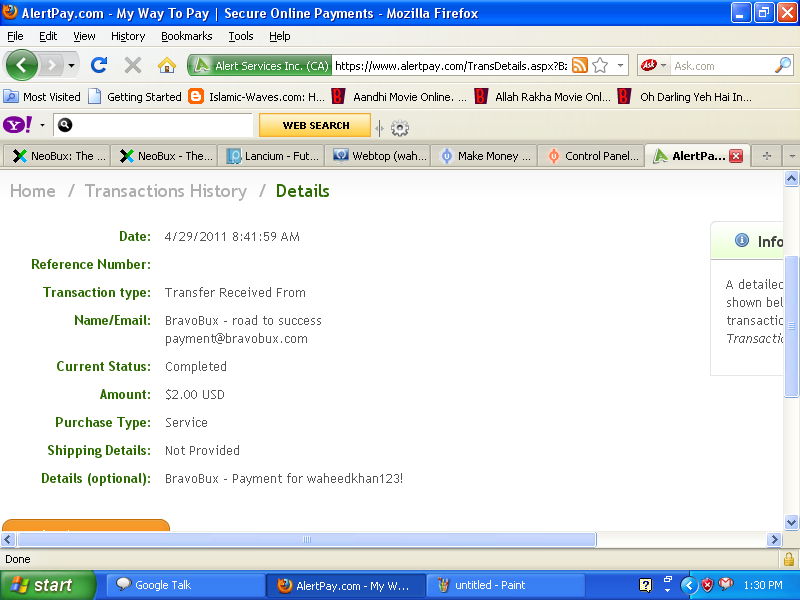Open the list all tabs dropdown
Viewport: 800px width, 600px height.
tap(792, 156)
